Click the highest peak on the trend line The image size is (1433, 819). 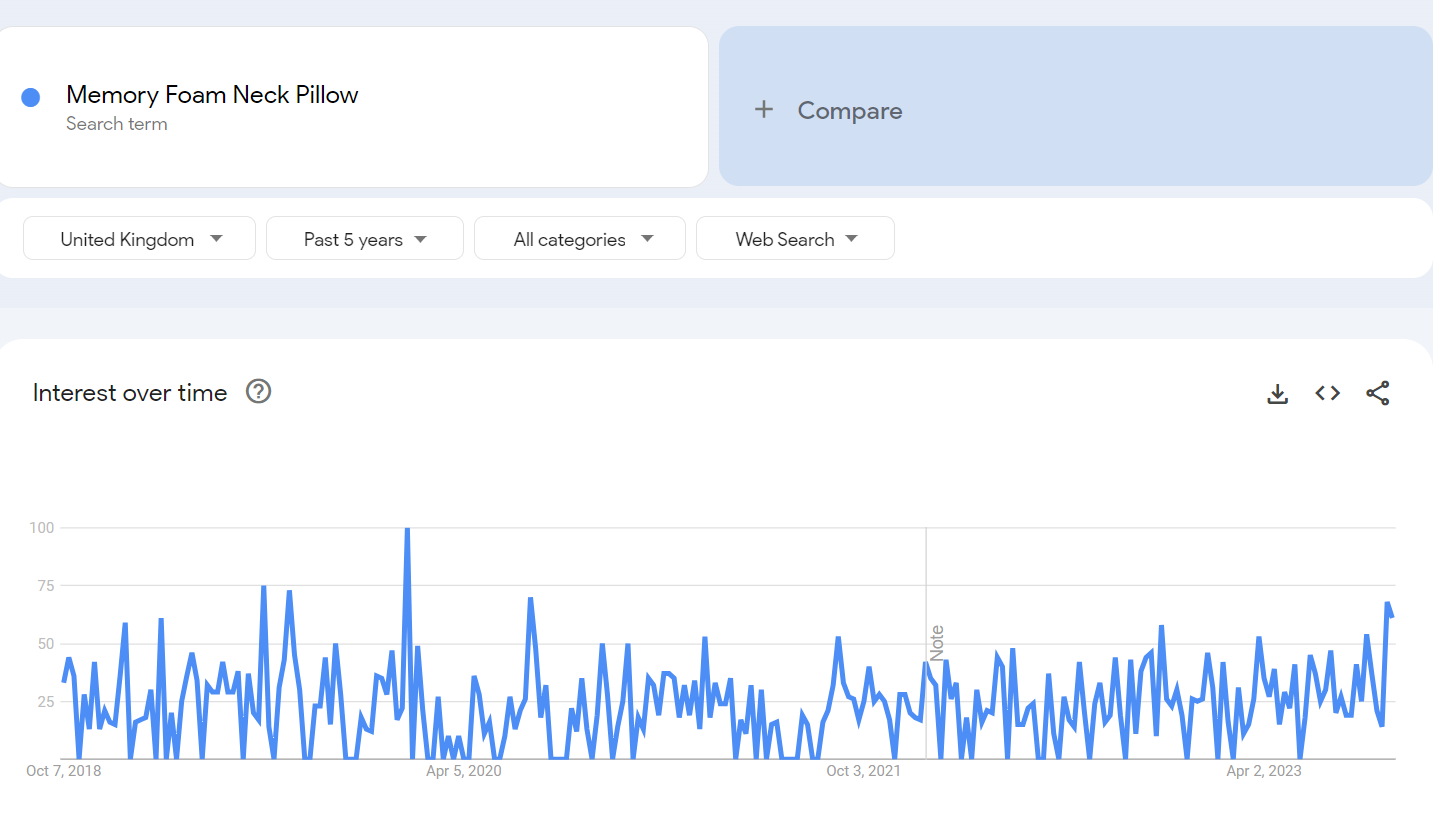tap(407, 530)
